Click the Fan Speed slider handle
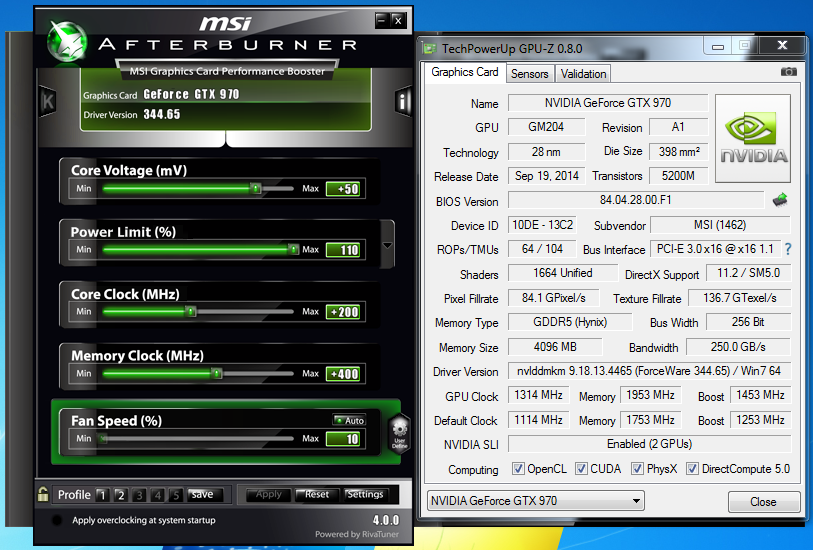Image resolution: width=813 pixels, height=550 pixels. (103, 439)
